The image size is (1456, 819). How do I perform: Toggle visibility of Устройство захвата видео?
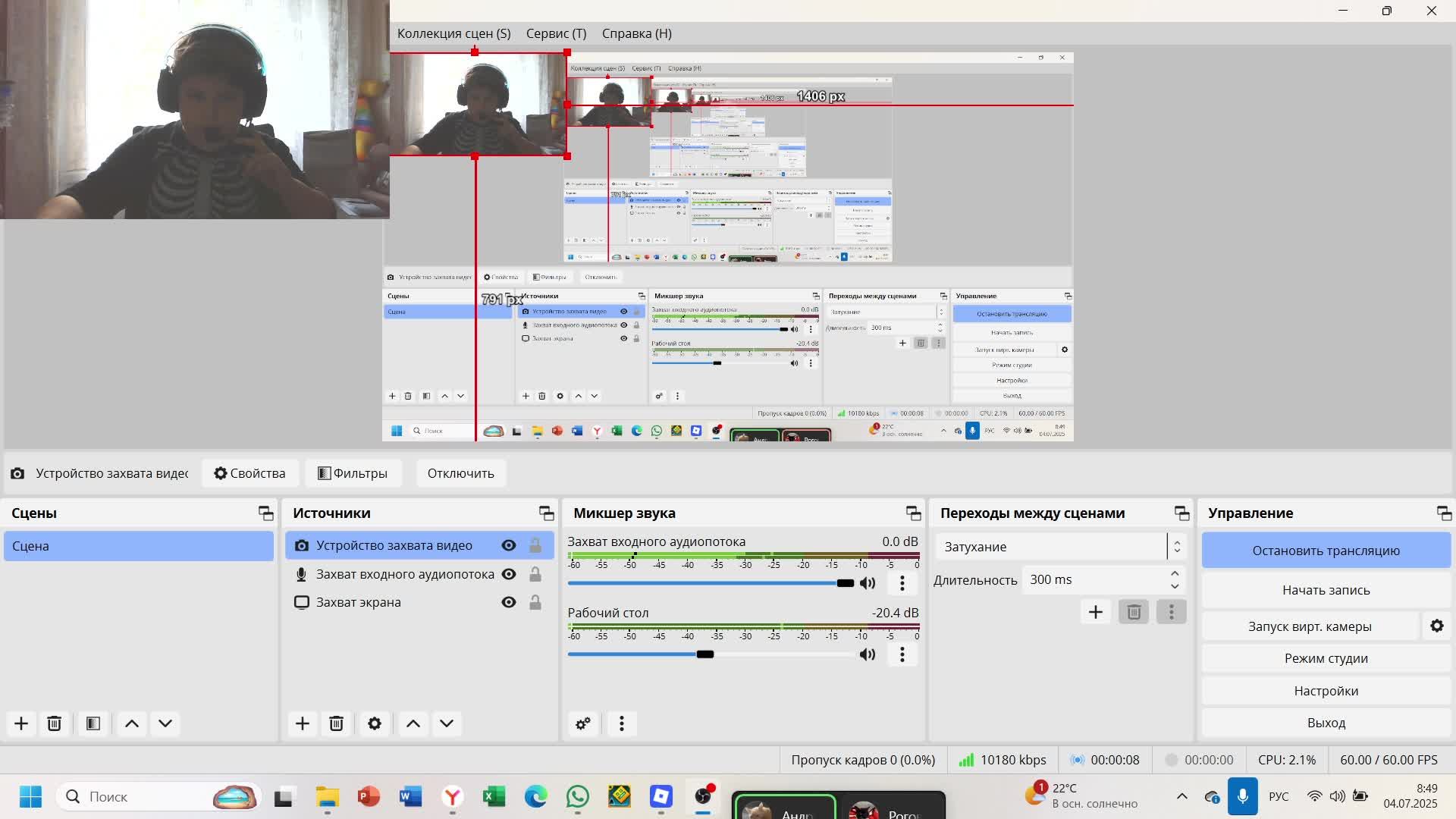tap(509, 545)
